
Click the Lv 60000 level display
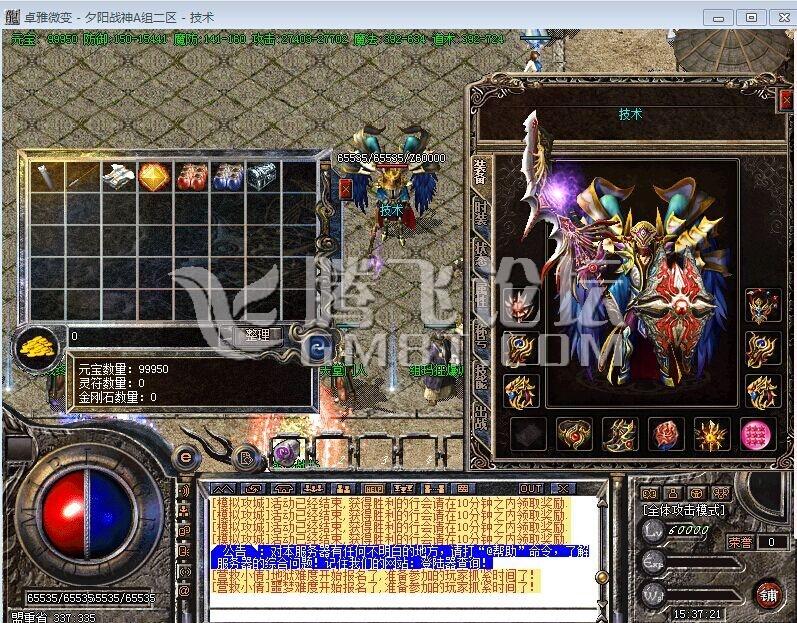click(678, 531)
